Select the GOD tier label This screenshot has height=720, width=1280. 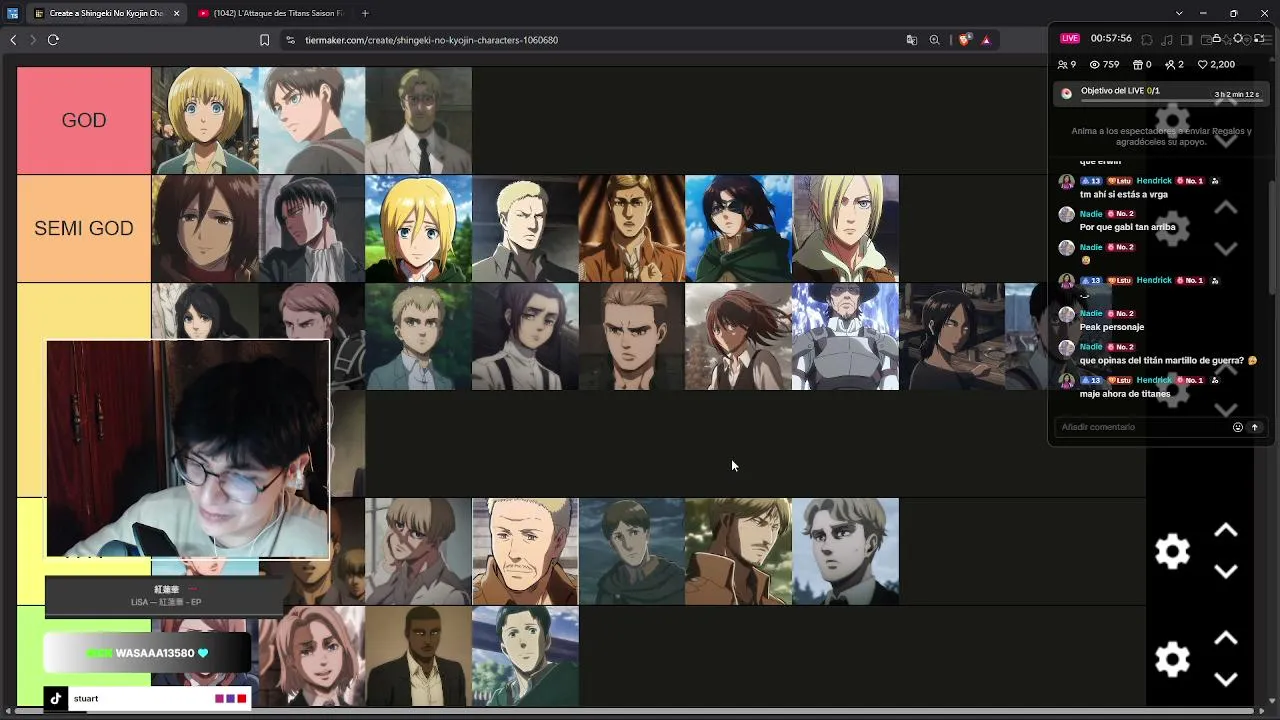click(x=84, y=120)
